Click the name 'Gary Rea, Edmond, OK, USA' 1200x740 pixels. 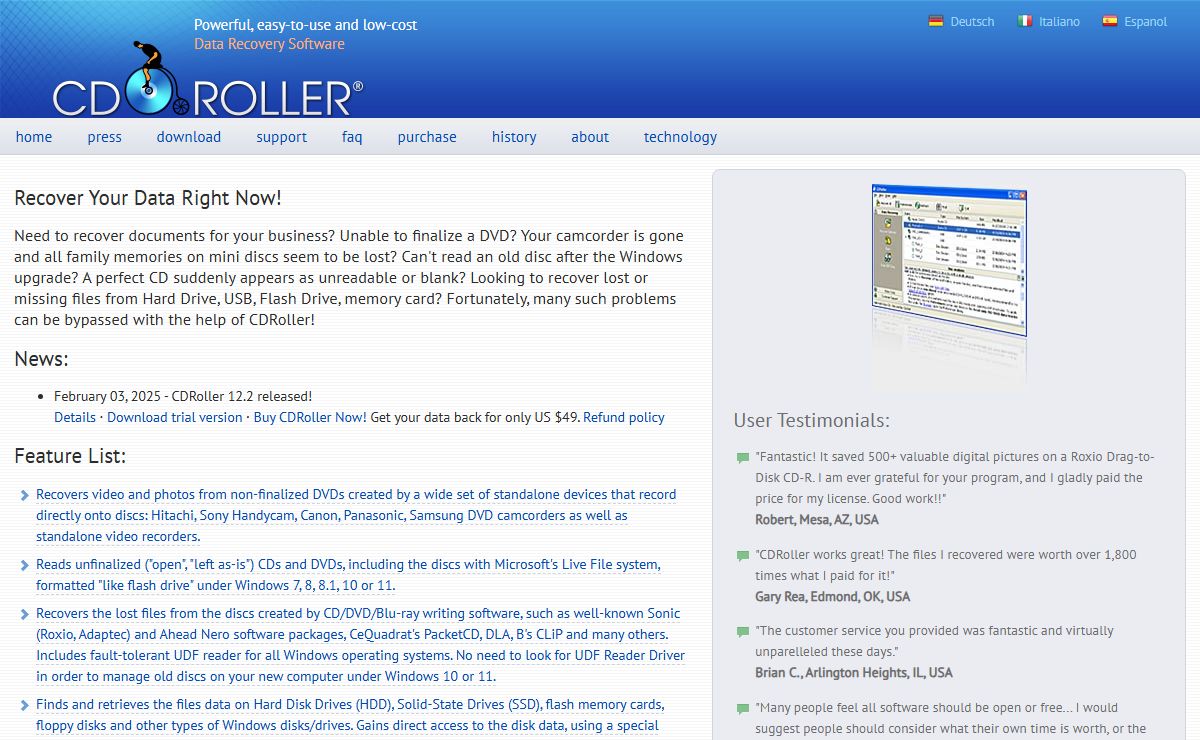pyautogui.click(x=833, y=597)
